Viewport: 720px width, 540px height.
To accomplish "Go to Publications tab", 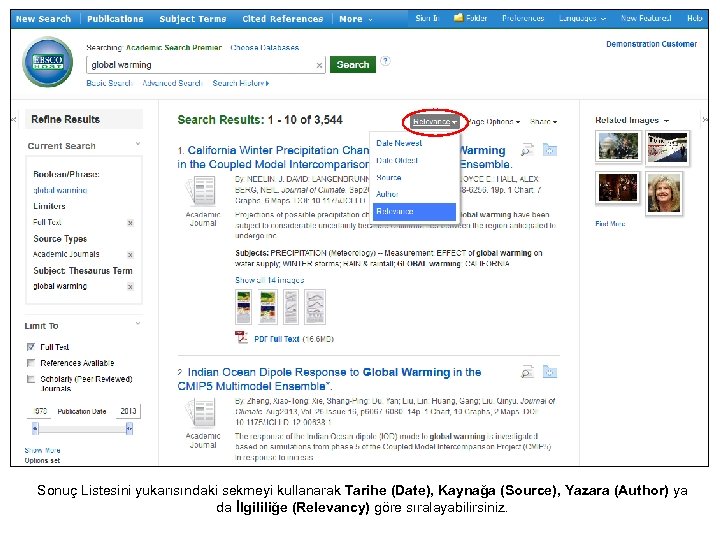I will (115, 19).
